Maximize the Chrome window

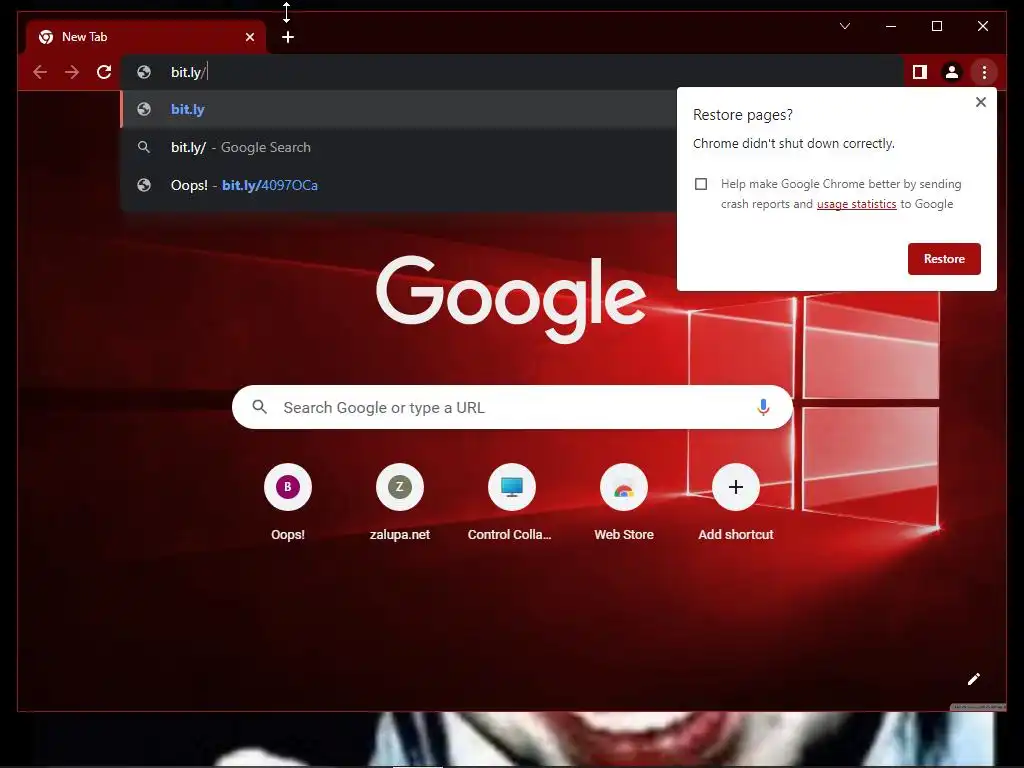[936, 26]
